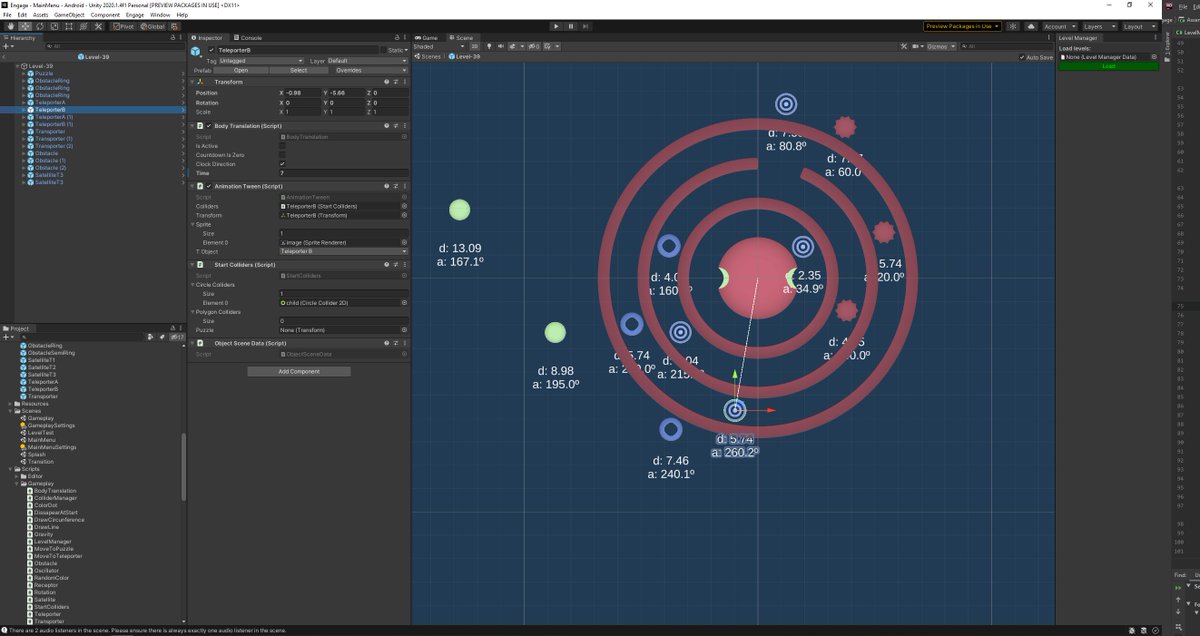
Task: Open Account dropdown
Action: point(1059,26)
